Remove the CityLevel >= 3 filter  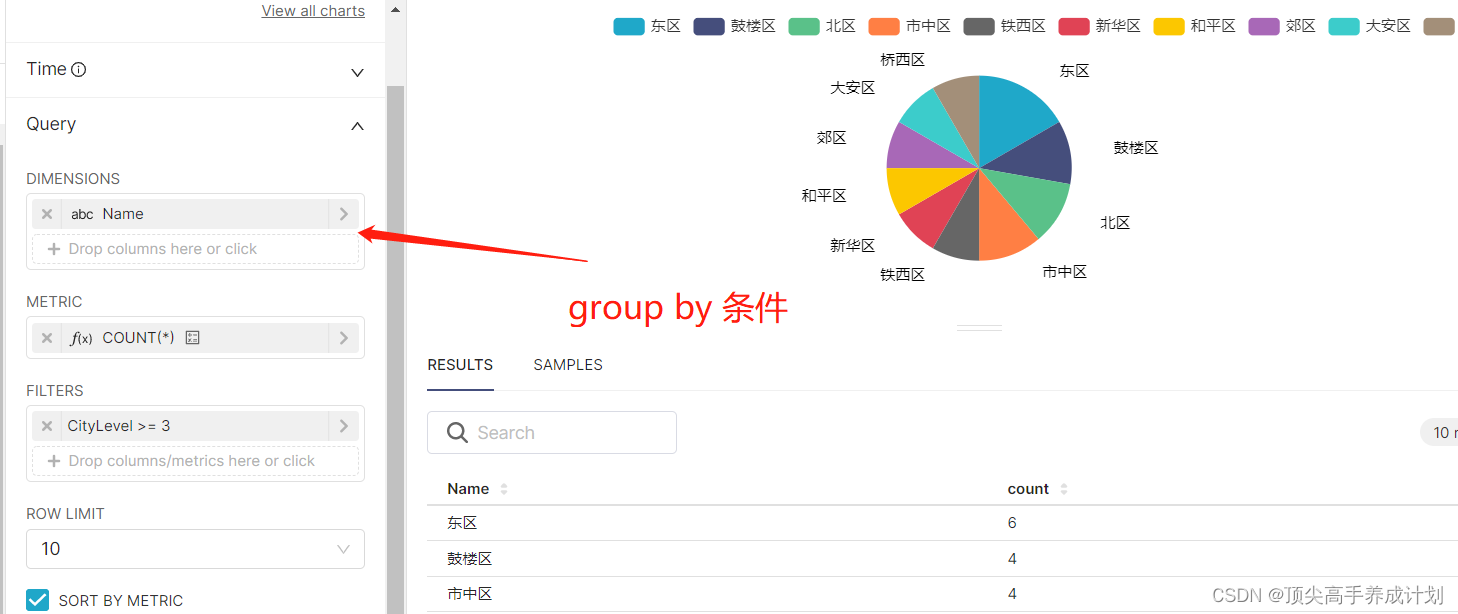tap(46, 425)
